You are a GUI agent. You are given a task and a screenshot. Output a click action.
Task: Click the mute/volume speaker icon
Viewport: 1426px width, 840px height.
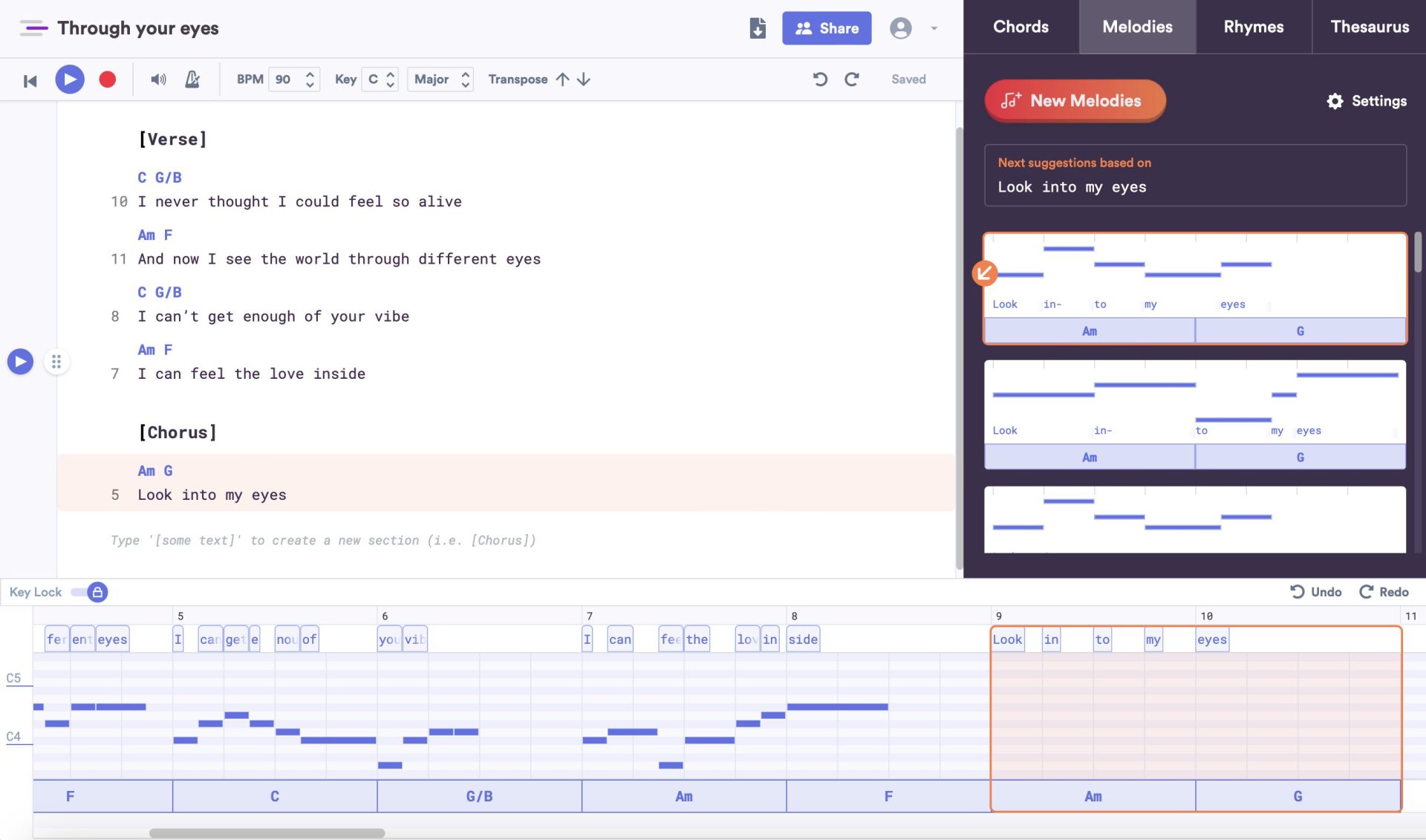pyautogui.click(x=158, y=79)
